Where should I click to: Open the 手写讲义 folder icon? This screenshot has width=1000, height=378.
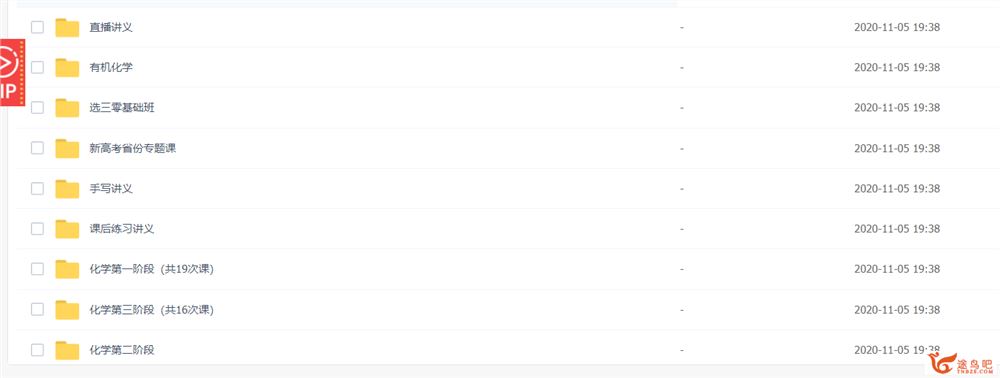tap(67, 189)
